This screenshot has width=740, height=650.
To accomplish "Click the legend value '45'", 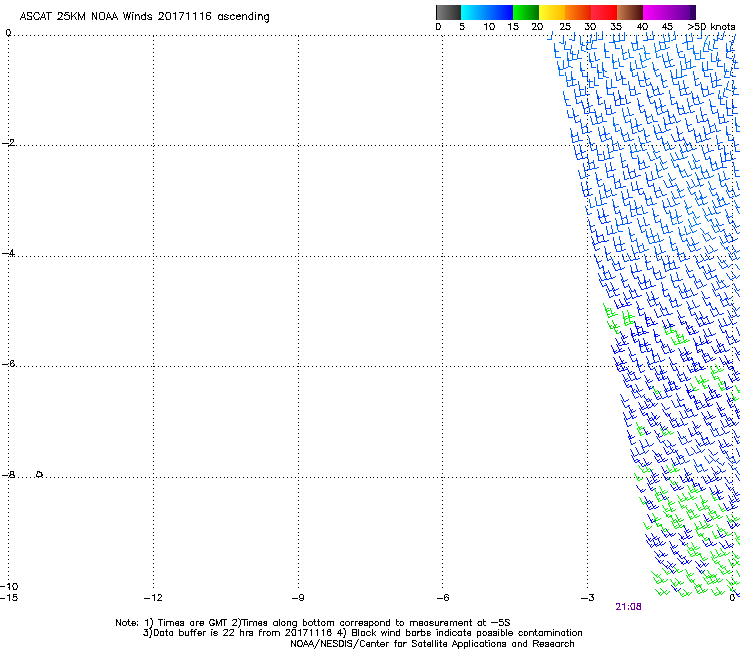I will (x=667, y=27).
